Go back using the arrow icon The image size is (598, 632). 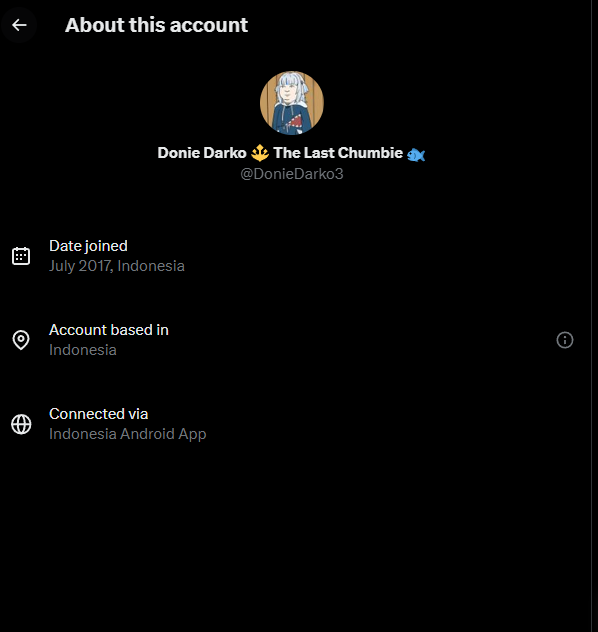pyautogui.click(x=19, y=25)
